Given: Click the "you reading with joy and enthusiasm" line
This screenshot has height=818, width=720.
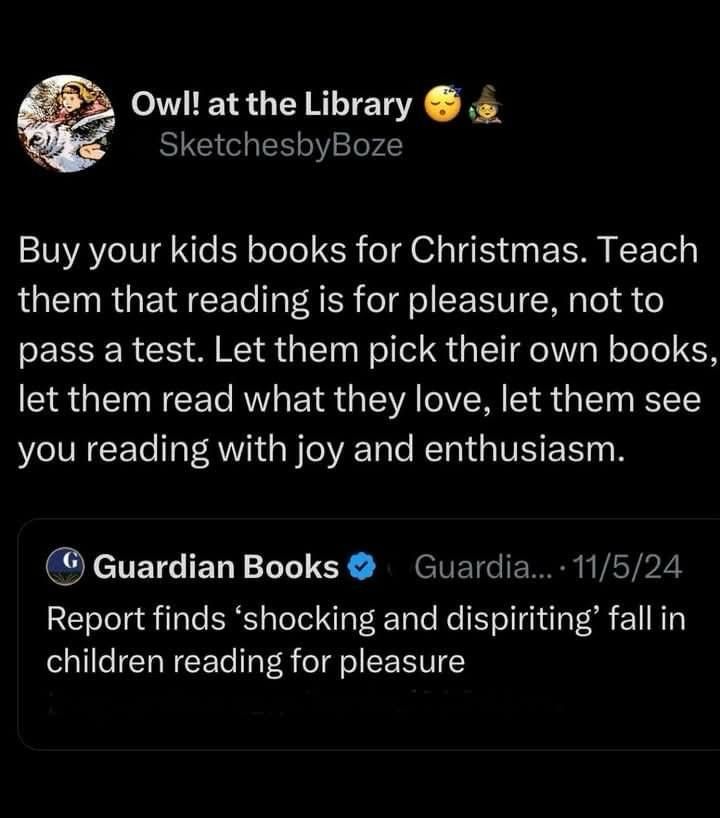Looking at the screenshot, I should pos(321,450).
